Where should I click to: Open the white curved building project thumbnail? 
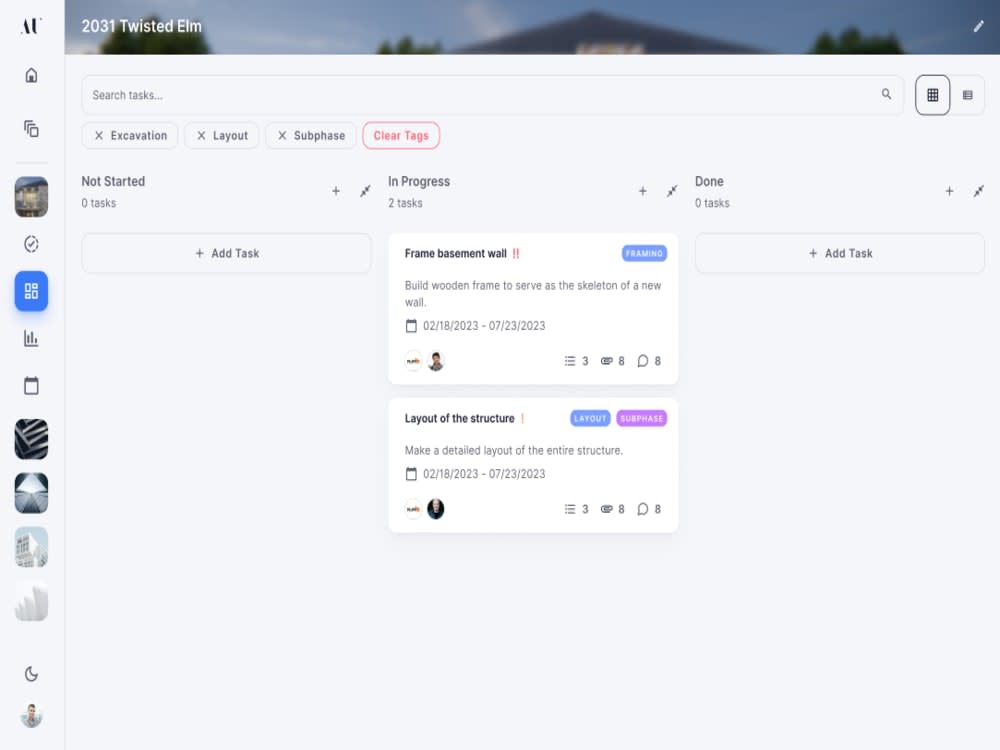click(x=31, y=601)
